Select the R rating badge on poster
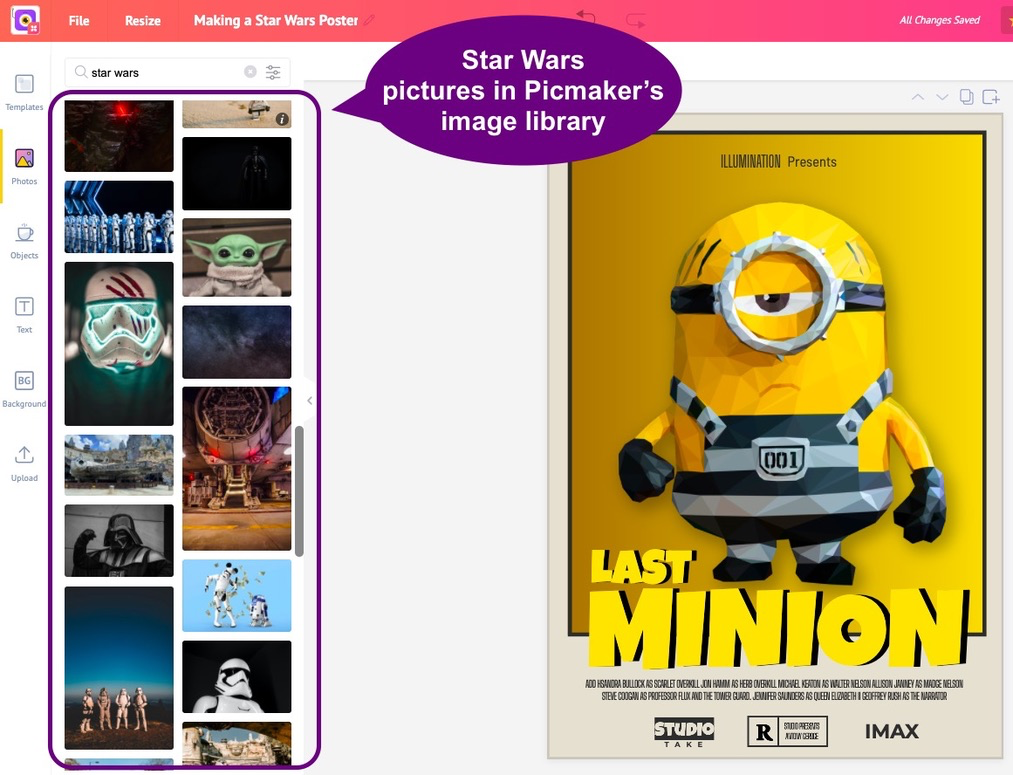This screenshot has width=1013, height=775. pyautogui.click(x=788, y=731)
